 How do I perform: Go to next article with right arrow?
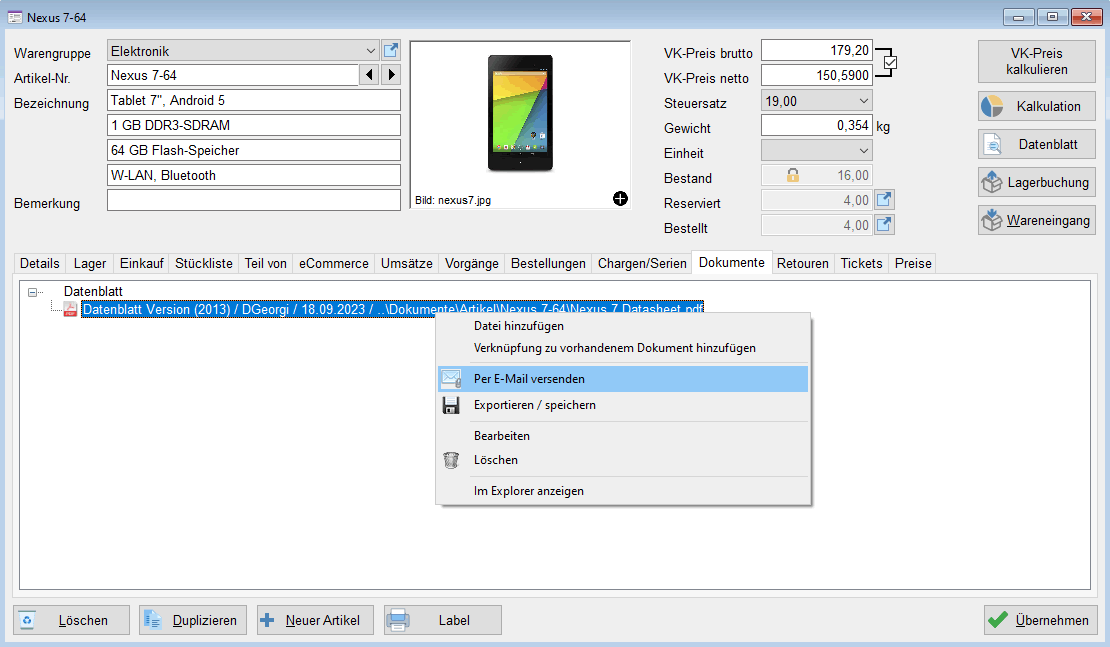pyautogui.click(x=391, y=75)
